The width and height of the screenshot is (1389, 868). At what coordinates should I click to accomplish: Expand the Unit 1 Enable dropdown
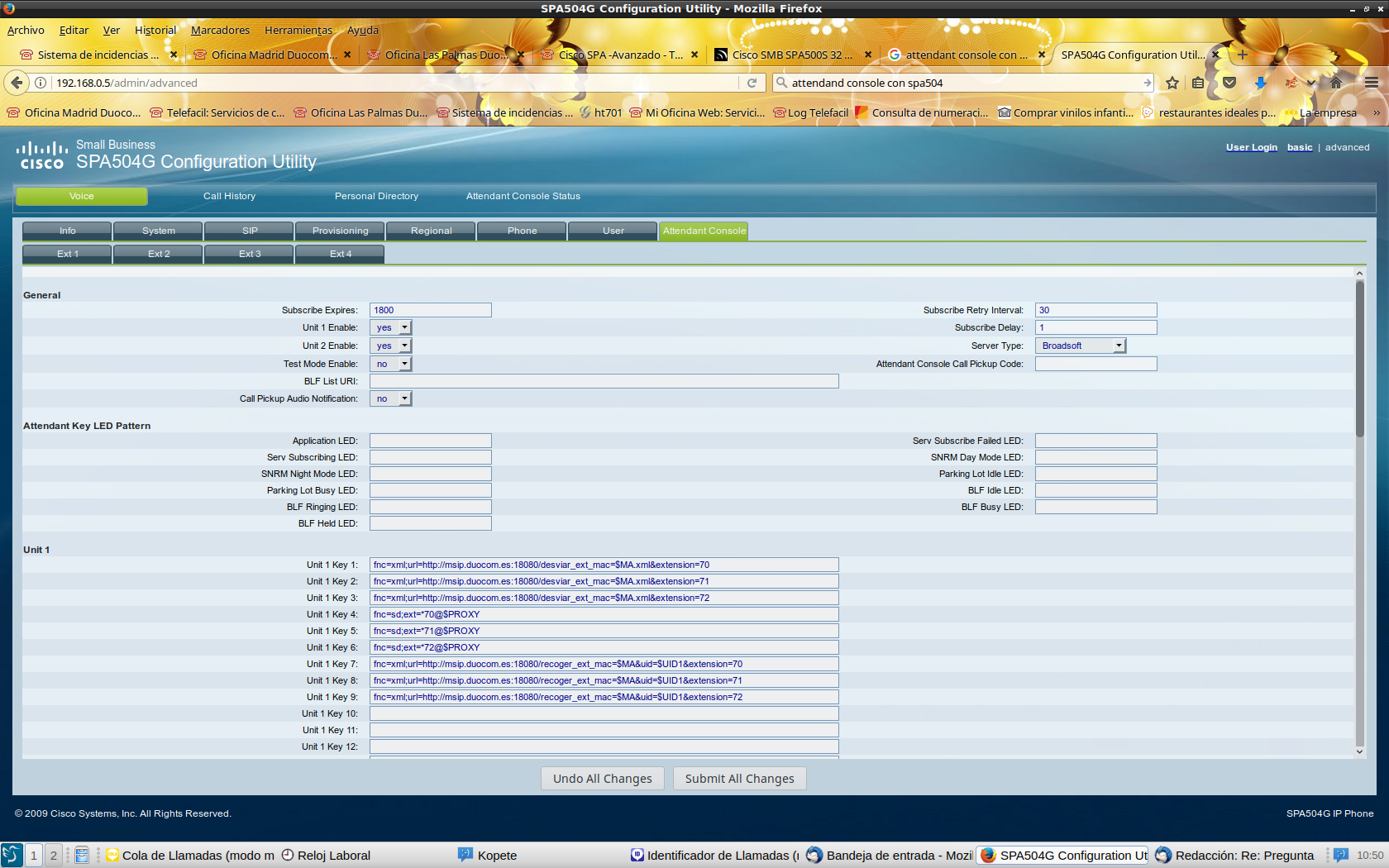391,328
